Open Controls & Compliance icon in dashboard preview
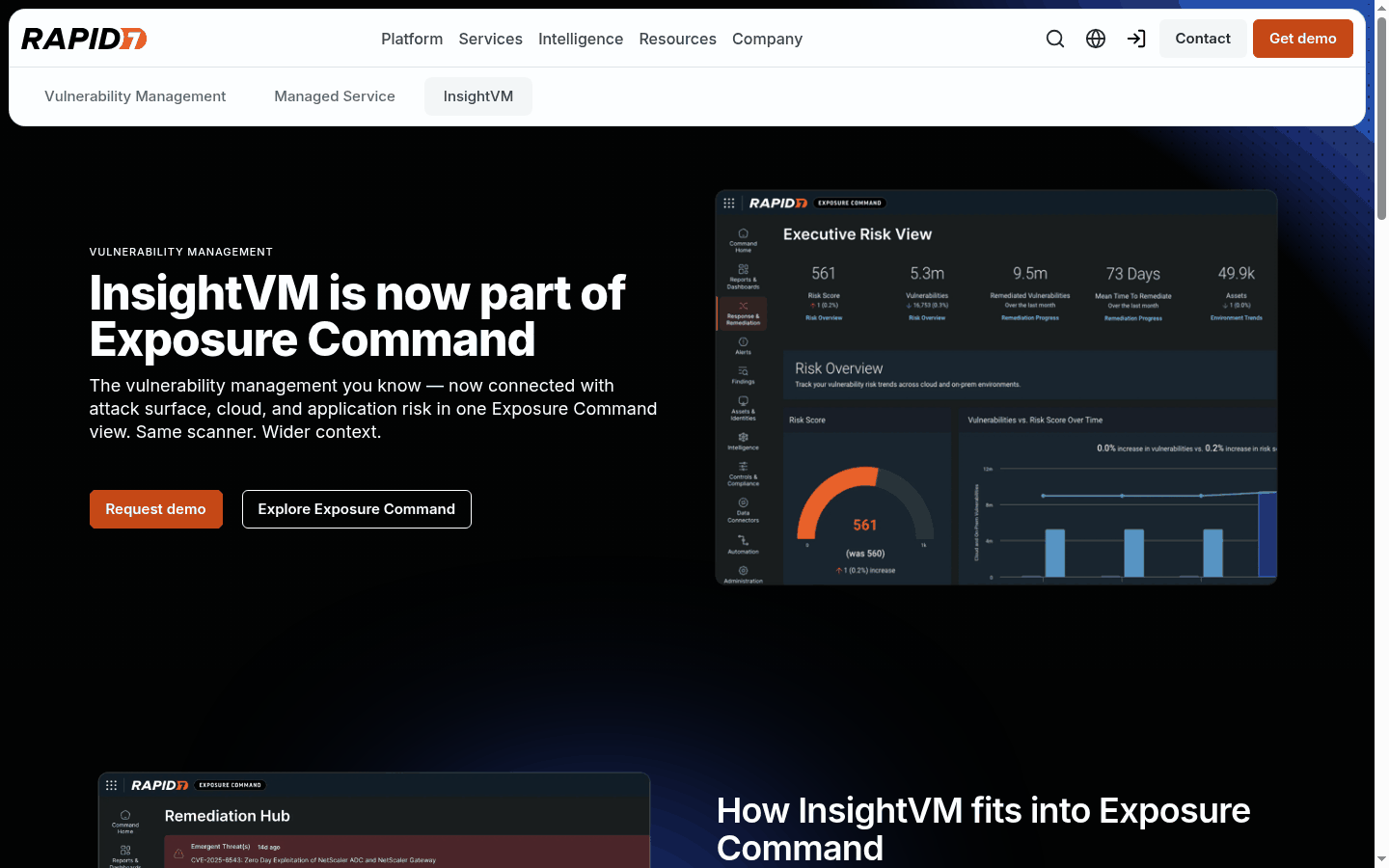 743,467
